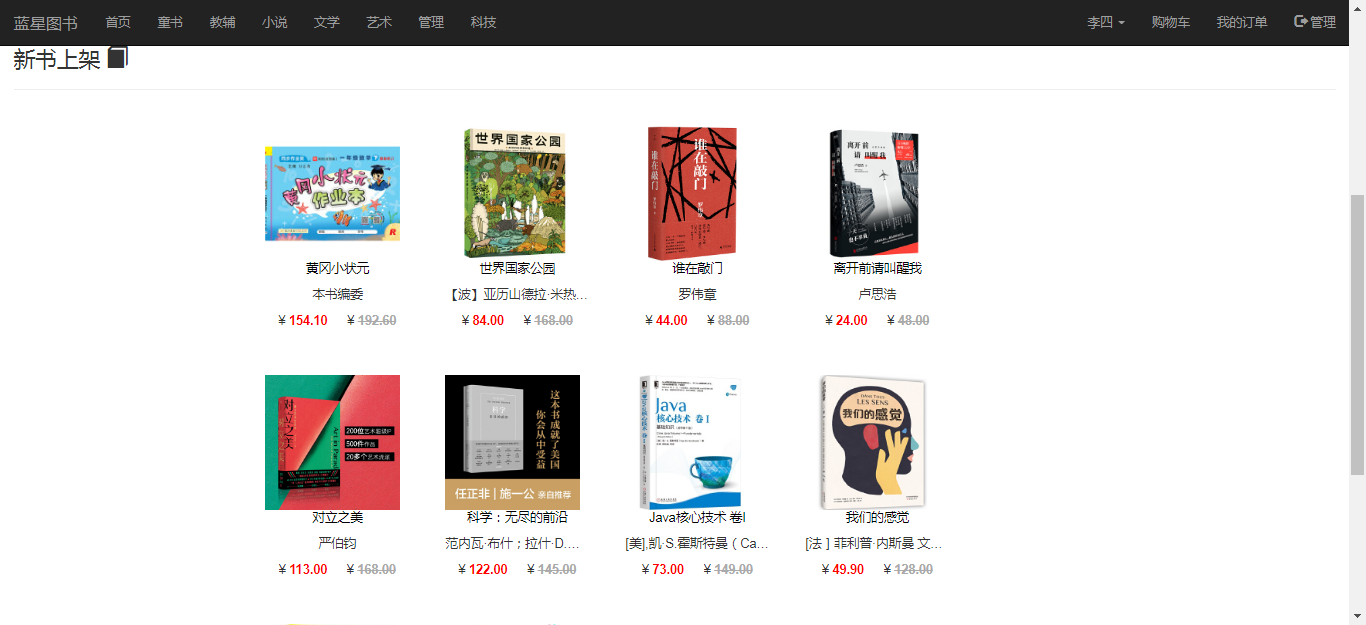Go to 购物车 shopping cart
The width and height of the screenshot is (1366, 625).
[x=1170, y=22]
